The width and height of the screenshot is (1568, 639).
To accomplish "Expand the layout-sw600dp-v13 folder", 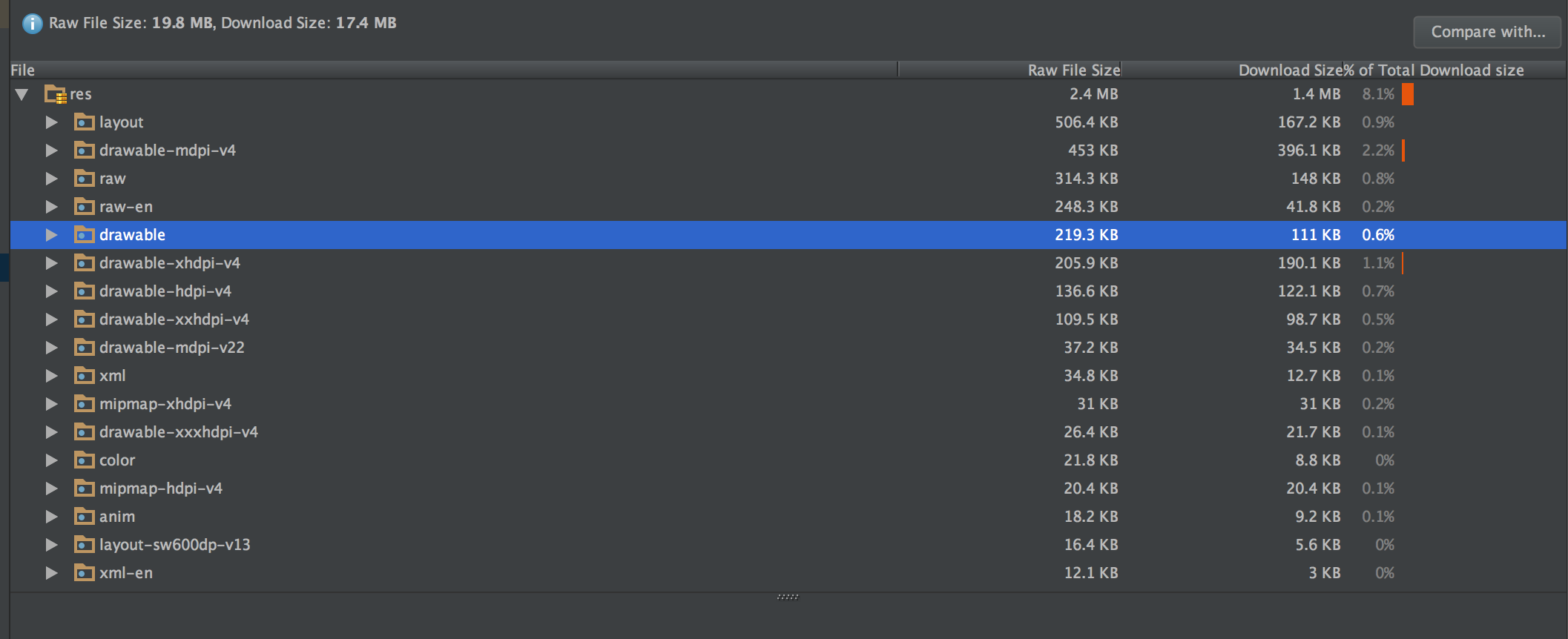I will pyautogui.click(x=51, y=545).
